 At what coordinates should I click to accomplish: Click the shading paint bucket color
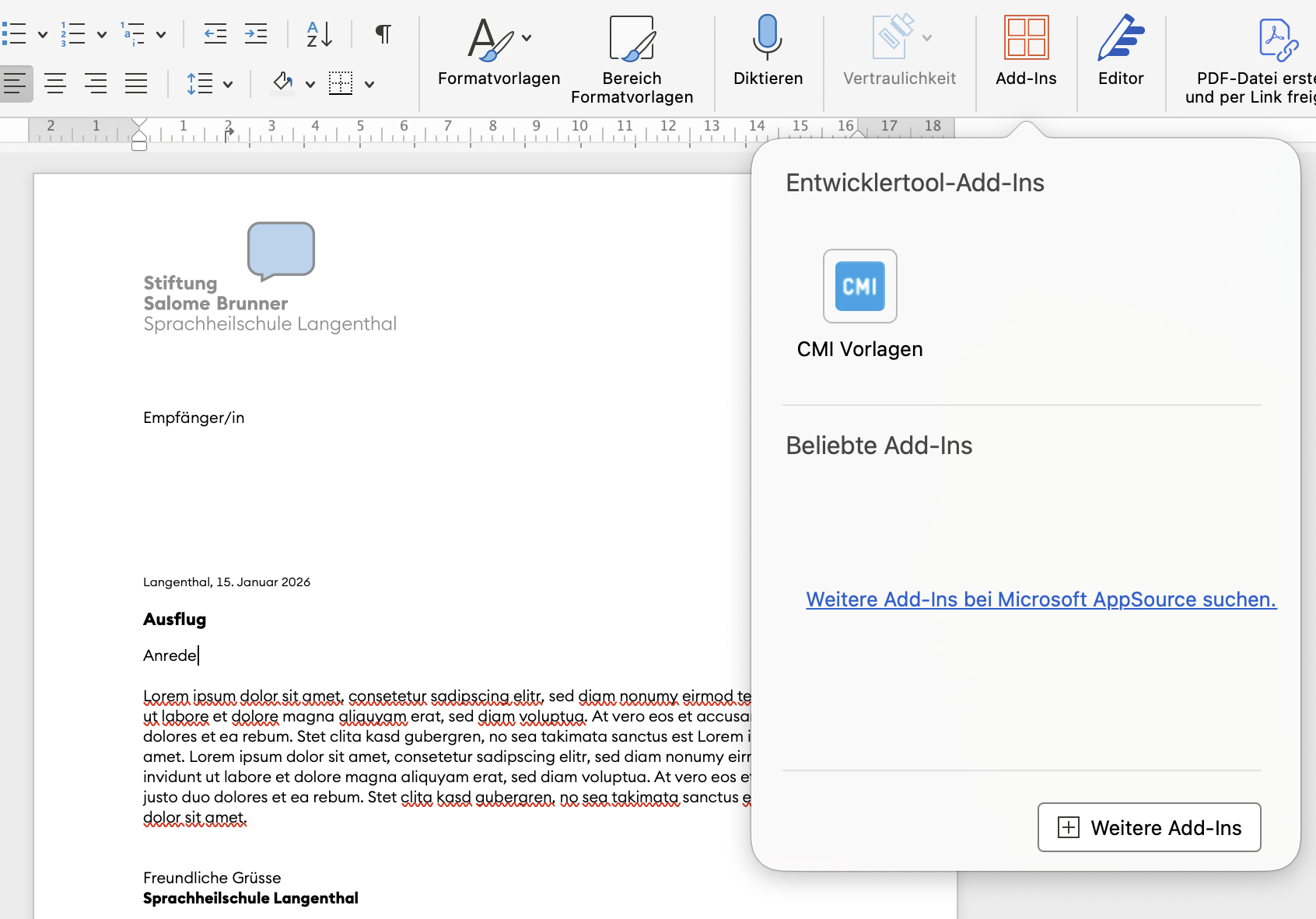[282, 82]
